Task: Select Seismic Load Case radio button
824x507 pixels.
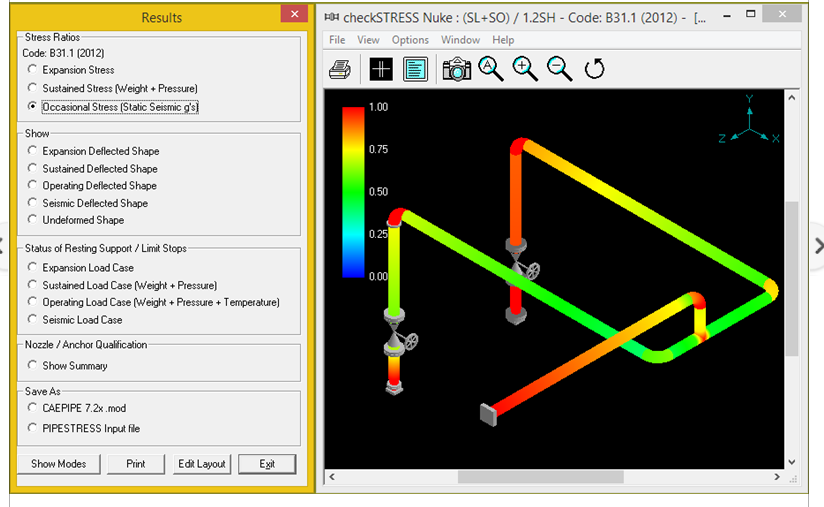Action: (34, 320)
